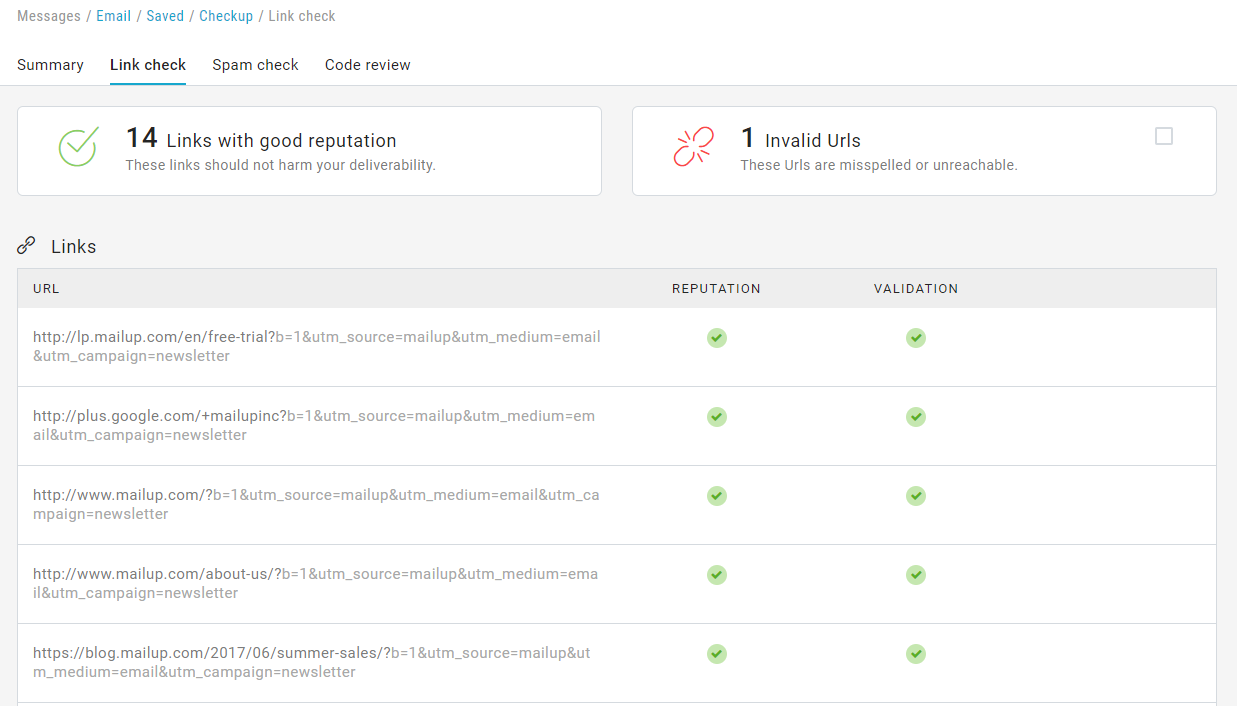Click validation checkmark for lp.mailup.com free-trial link
Viewport: 1237px width, 706px height.
click(x=915, y=338)
